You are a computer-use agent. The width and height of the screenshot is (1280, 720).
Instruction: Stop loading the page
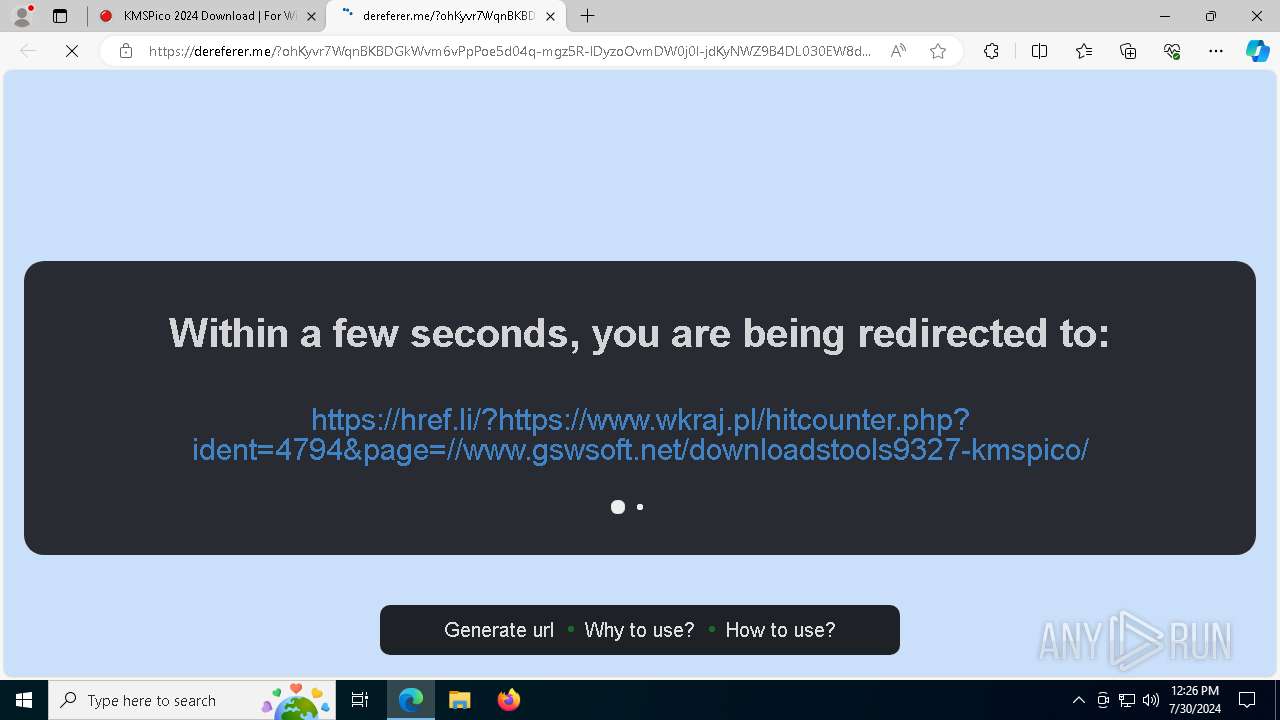point(72,51)
